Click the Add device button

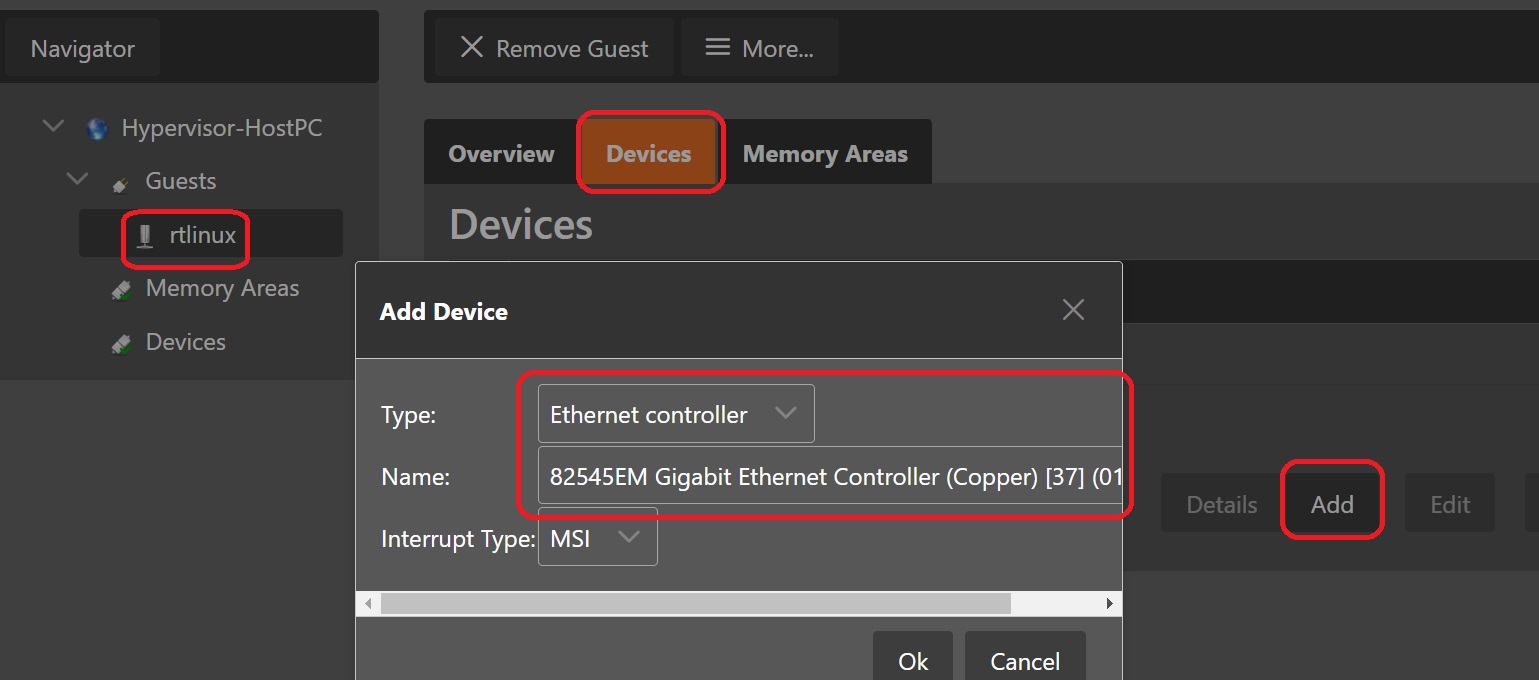pyautogui.click(x=1332, y=505)
